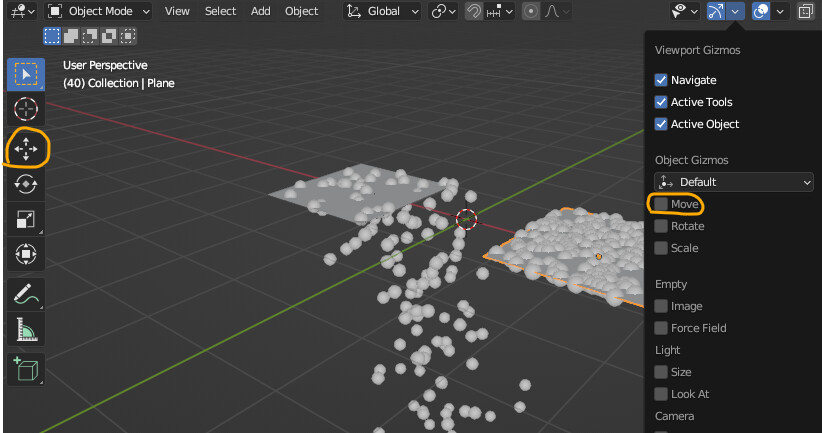
Task: Enable the Light Size gizmo checkbox
Action: click(x=661, y=372)
